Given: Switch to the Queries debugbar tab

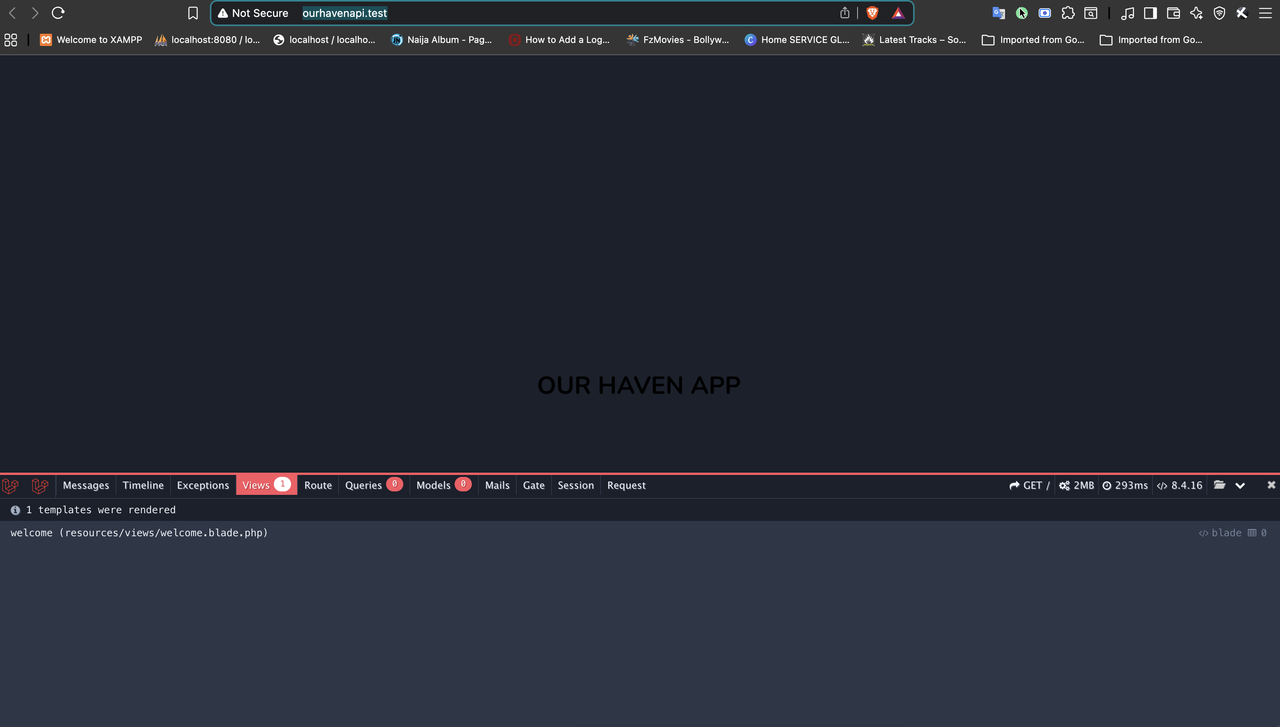Looking at the screenshot, I should [x=373, y=486].
